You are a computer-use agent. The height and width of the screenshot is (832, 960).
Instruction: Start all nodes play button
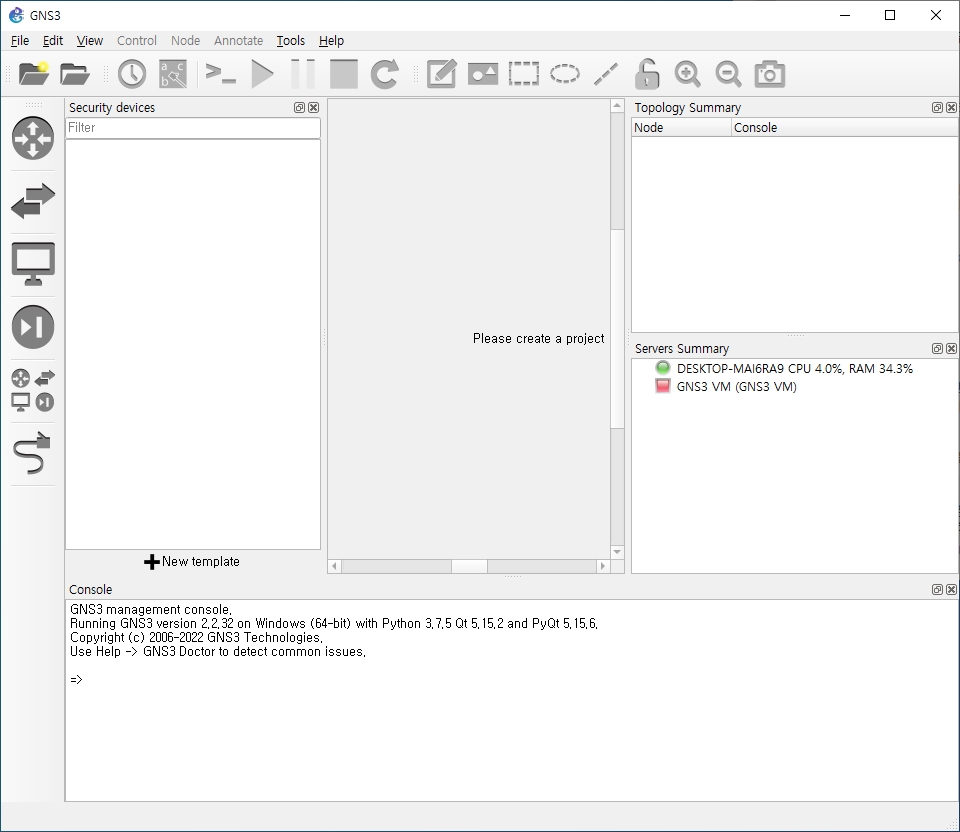coord(262,74)
